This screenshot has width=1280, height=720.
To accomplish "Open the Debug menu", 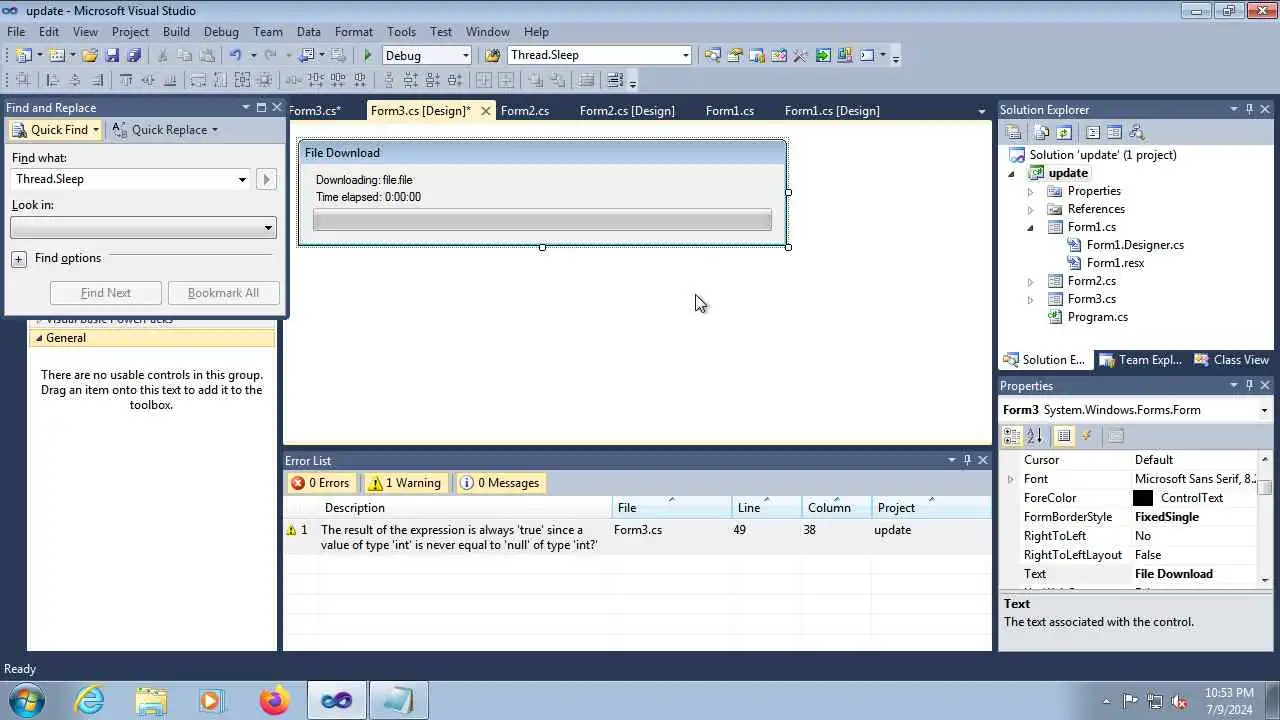I will tap(221, 32).
